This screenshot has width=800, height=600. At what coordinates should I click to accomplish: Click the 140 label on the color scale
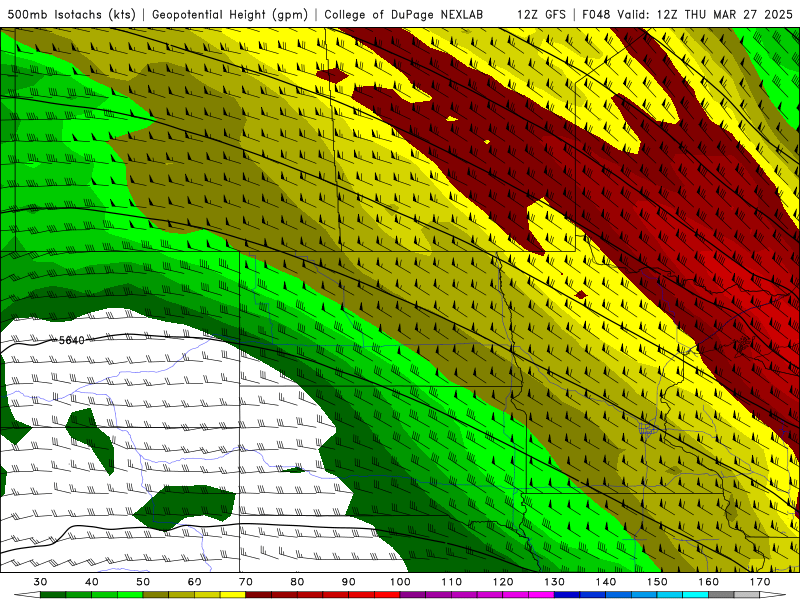[606, 582]
